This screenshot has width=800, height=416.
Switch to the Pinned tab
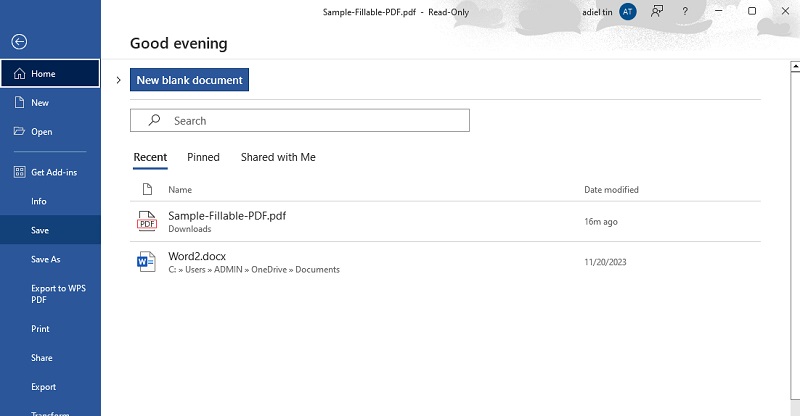click(x=203, y=157)
